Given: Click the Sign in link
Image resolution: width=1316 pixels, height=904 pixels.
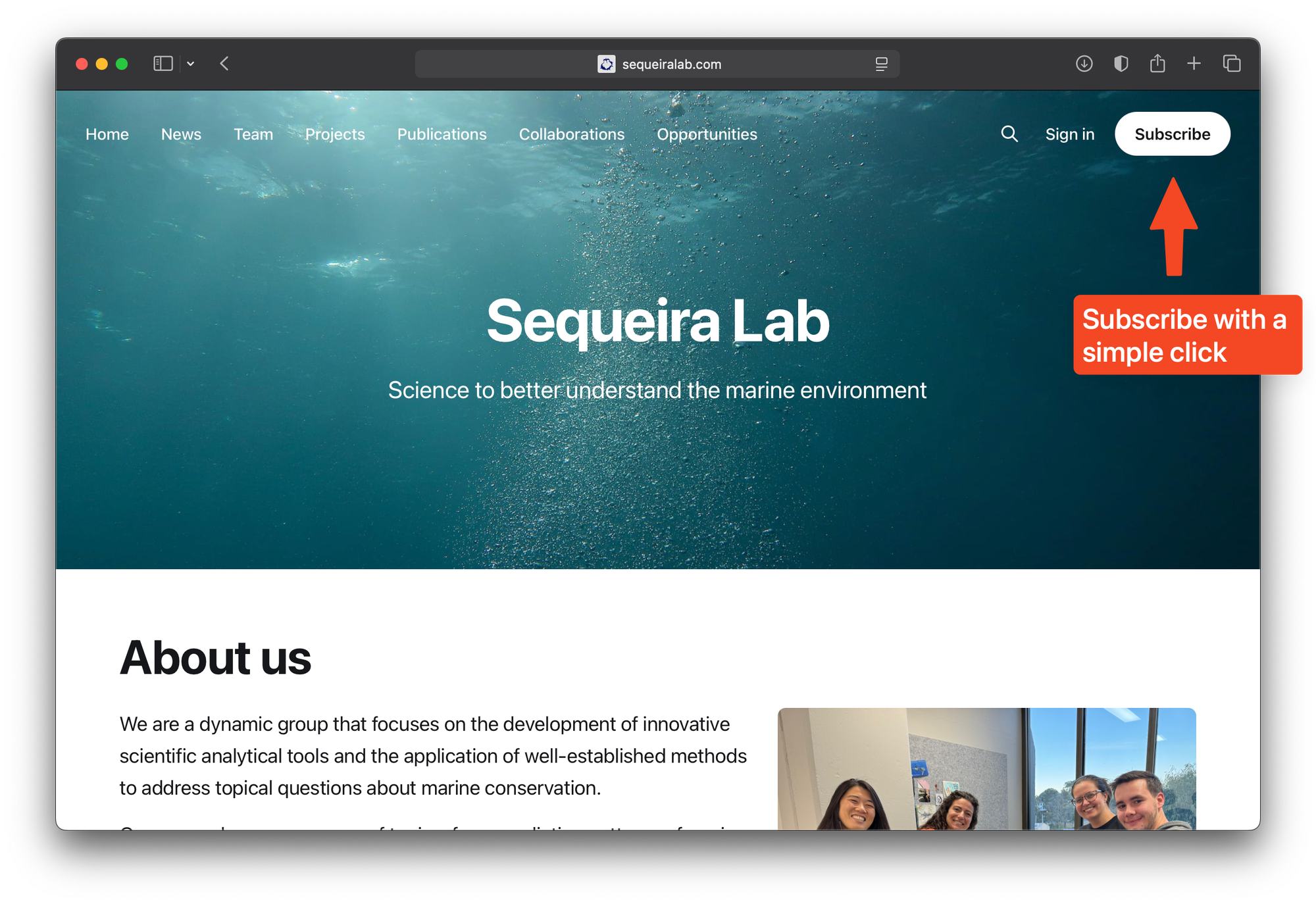Looking at the screenshot, I should pyautogui.click(x=1069, y=134).
